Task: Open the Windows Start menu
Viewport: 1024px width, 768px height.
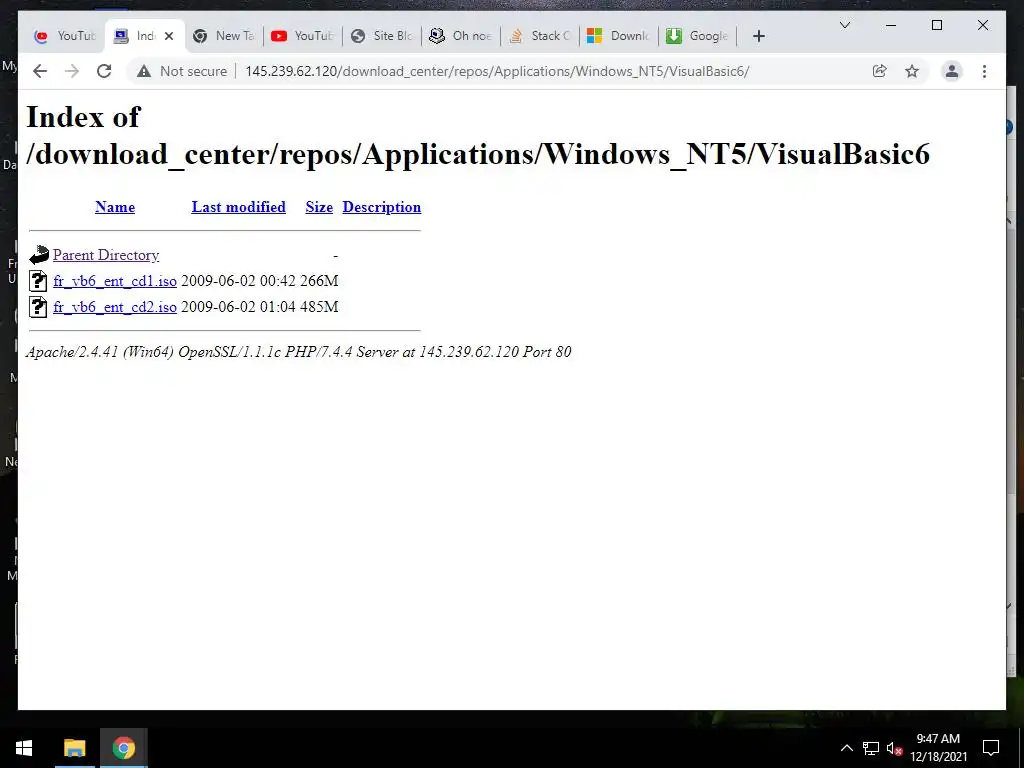Action: (x=24, y=748)
